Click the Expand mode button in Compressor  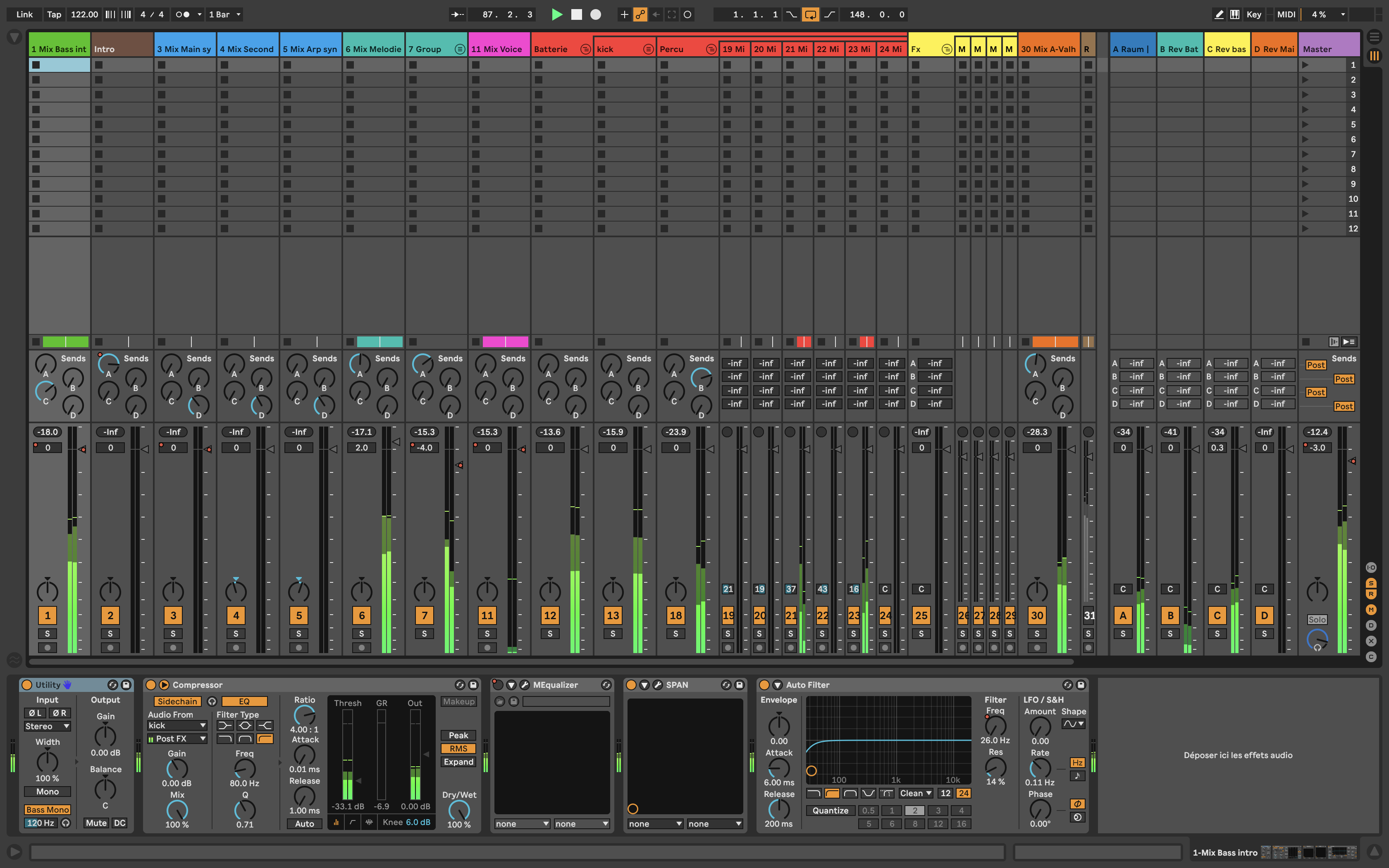(458, 762)
